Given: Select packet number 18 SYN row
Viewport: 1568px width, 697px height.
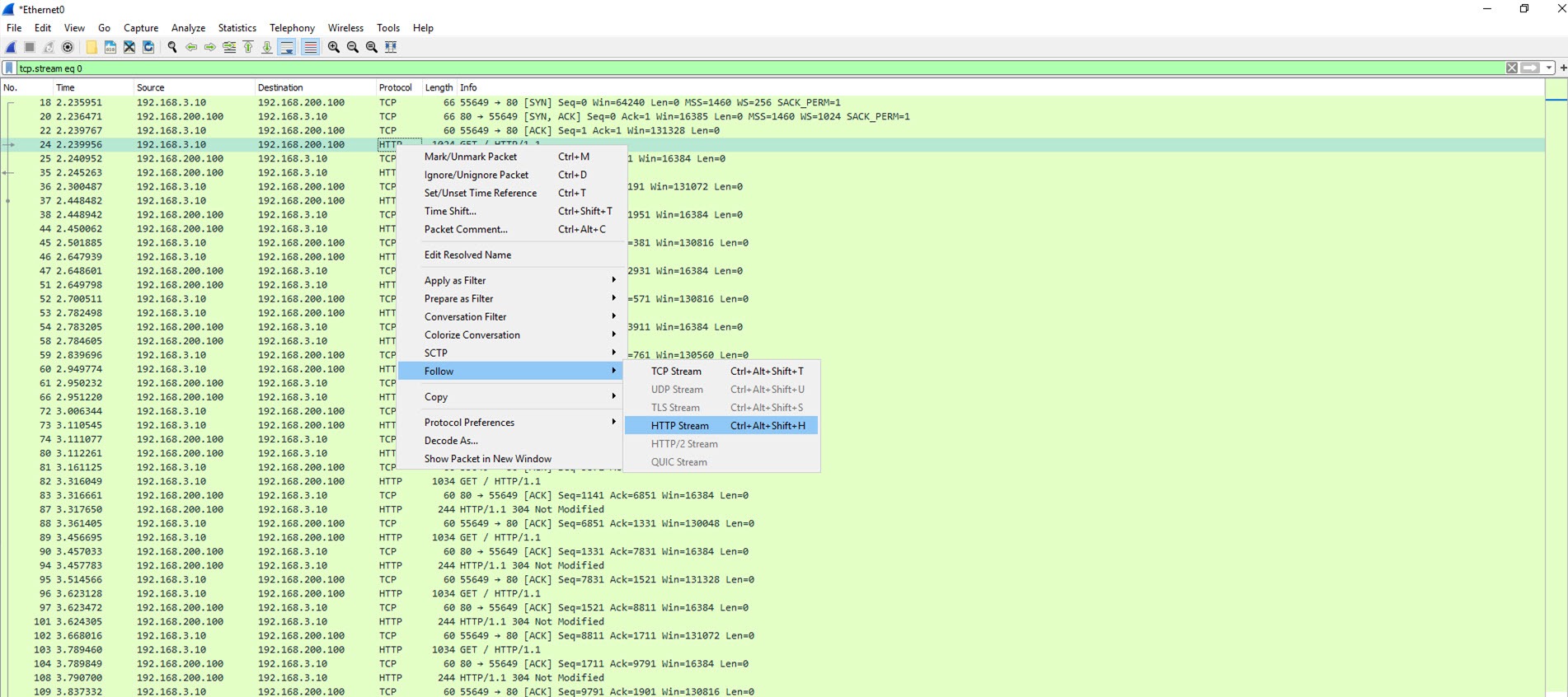Looking at the screenshot, I should [773, 102].
